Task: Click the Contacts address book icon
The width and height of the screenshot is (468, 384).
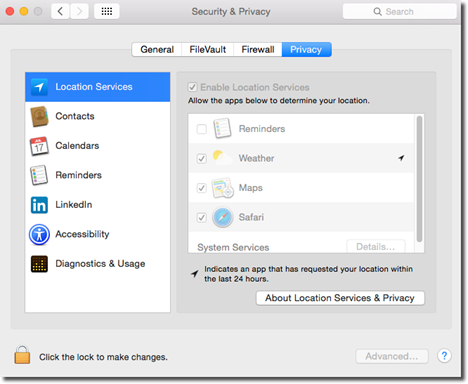Action: point(39,116)
